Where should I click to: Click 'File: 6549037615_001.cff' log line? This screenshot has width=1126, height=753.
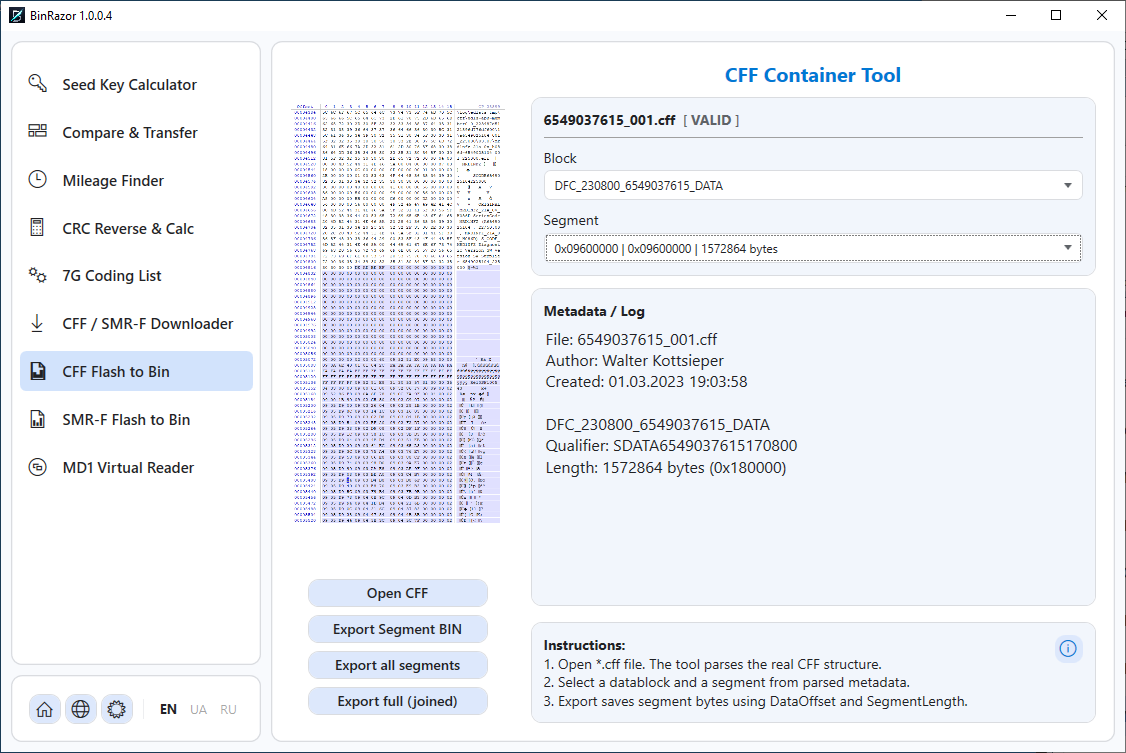631,340
